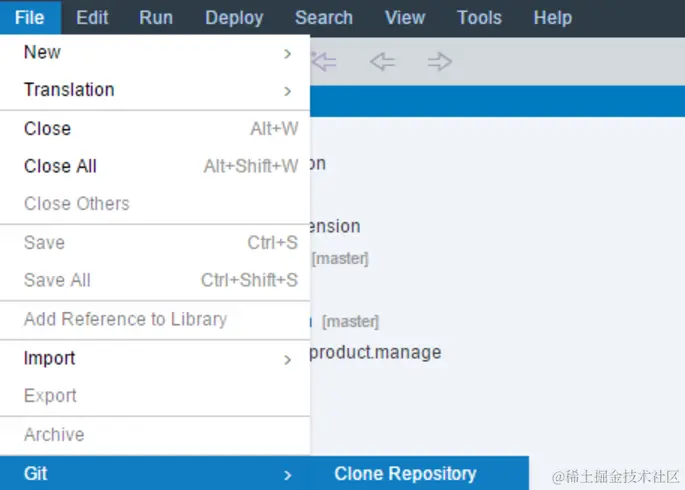This screenshot has height=490, width=685.
Task: Open the View menu
Action: 405,18
